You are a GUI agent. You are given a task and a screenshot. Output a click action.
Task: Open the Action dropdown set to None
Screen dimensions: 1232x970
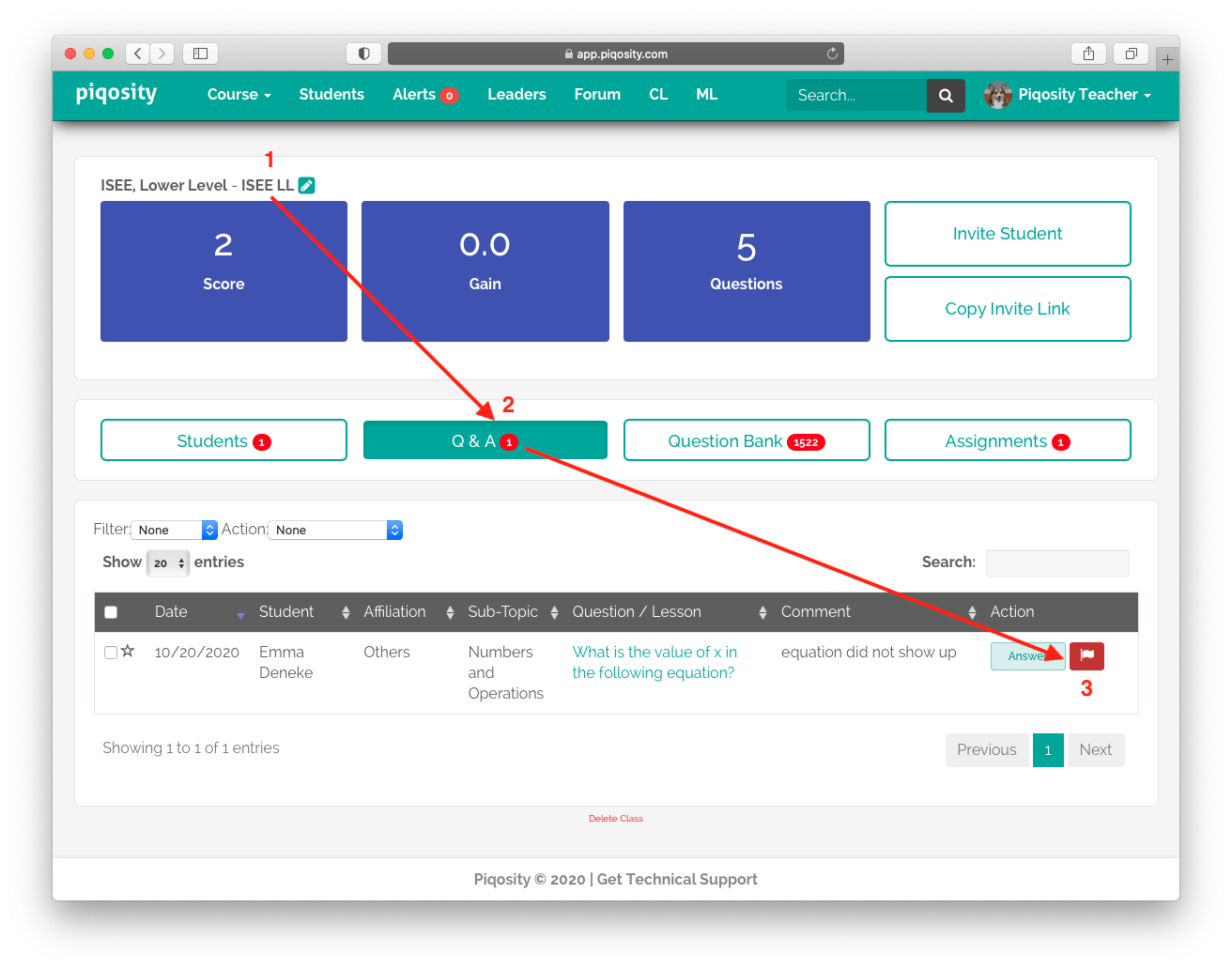point(335,530)
